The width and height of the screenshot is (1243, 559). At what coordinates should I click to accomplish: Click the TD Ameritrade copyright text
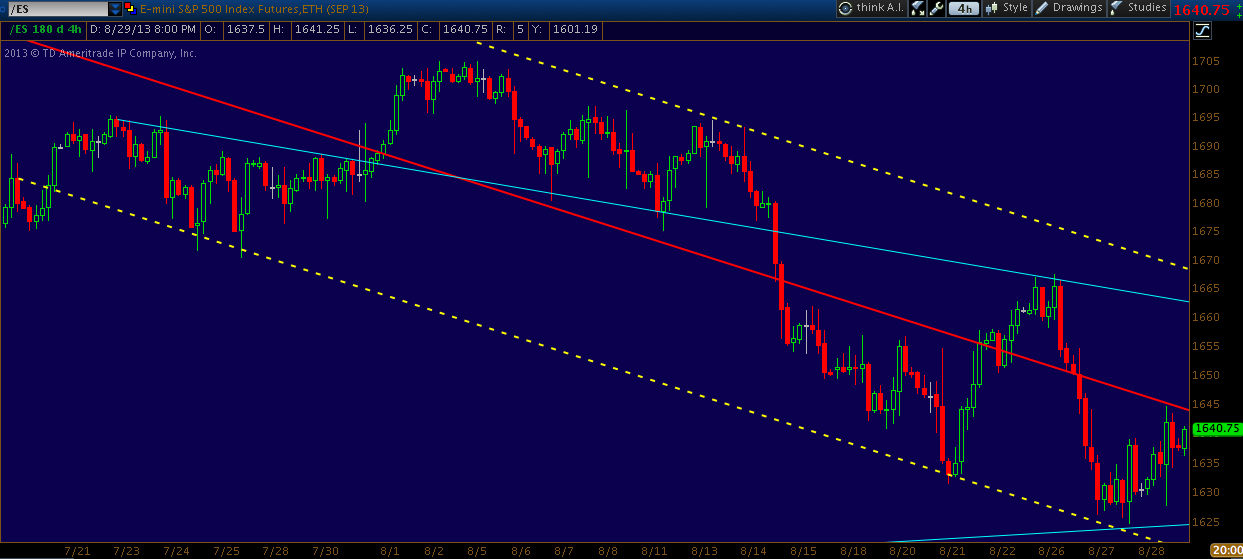tap(100, 53)
